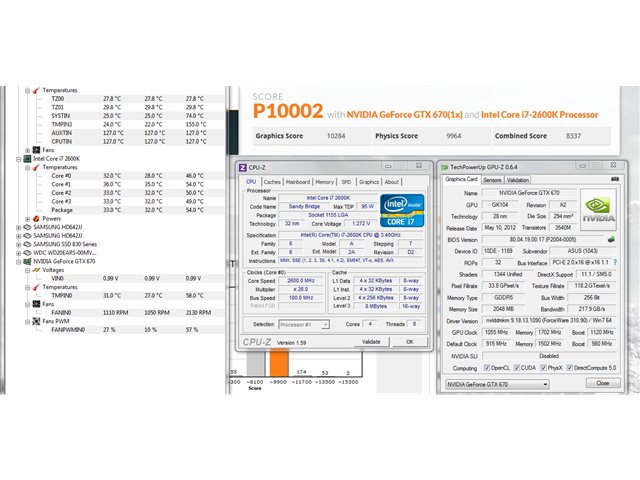The width and height of the screenshot is (640, 480).
Task: Click the WDC WD20EARS drive icon
Action: [27, 253]
